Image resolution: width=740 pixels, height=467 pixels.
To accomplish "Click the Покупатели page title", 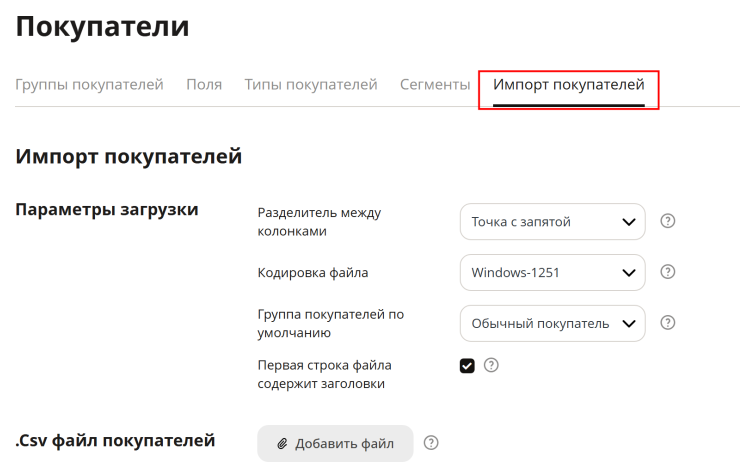I will tap(102, 26).
